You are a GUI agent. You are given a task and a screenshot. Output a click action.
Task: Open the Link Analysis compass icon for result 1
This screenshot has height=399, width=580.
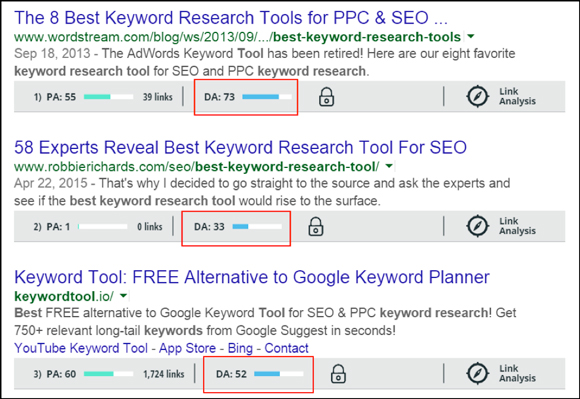(478, 97)
